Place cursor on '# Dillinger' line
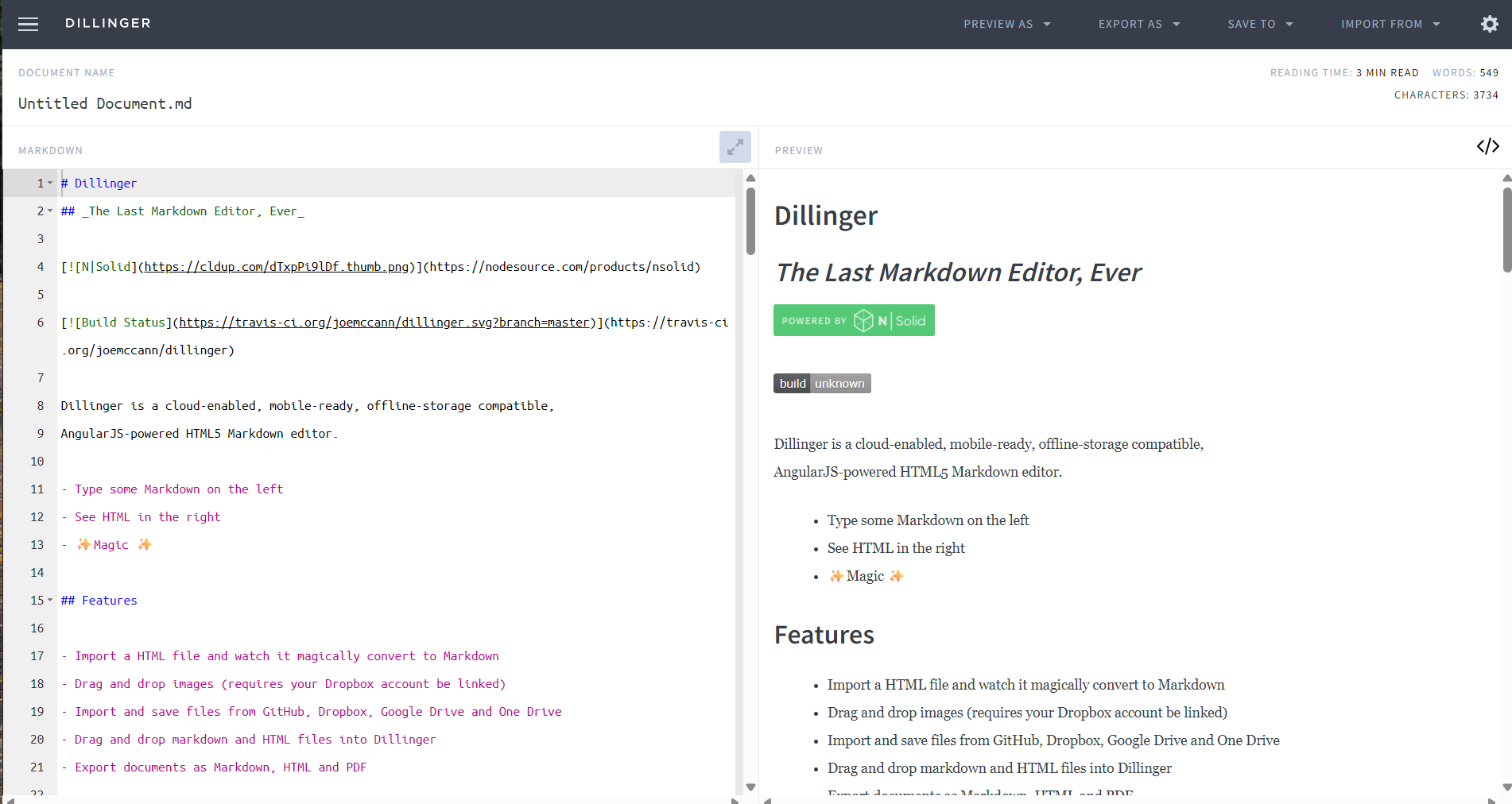The height and width of the screenshot is (804, 1512). coord(99,184)
